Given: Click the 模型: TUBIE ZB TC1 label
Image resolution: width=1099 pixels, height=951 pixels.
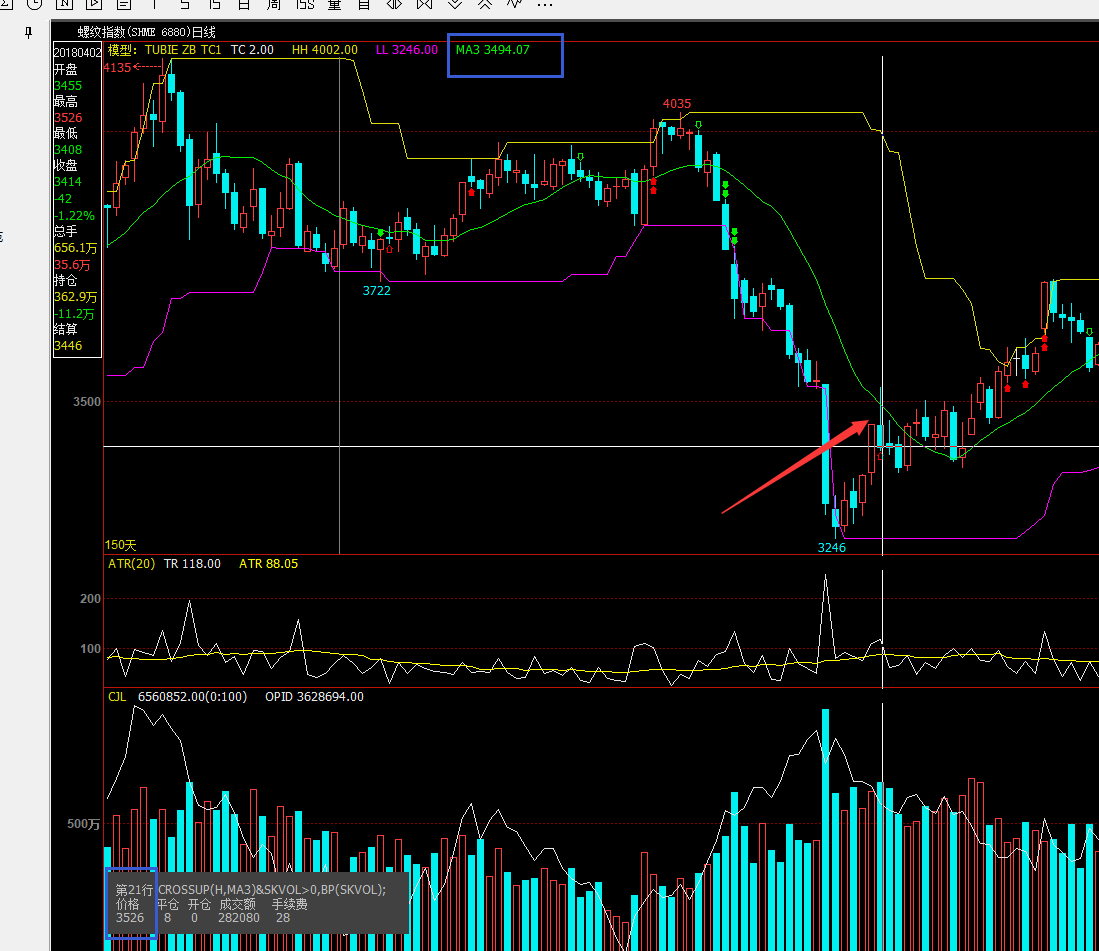Looking at the screenshot, I should point(165,50).
